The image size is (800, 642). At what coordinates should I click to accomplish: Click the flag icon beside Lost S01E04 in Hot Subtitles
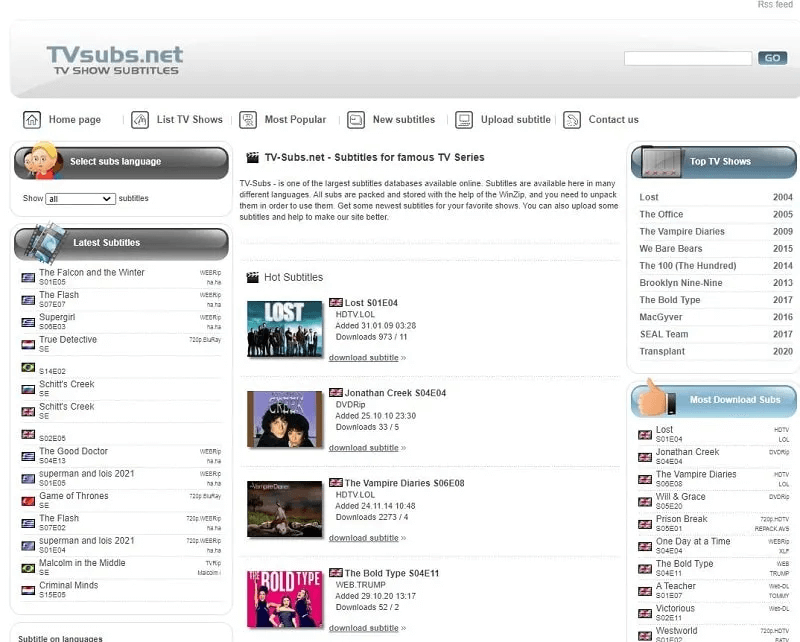click(336, 303)
